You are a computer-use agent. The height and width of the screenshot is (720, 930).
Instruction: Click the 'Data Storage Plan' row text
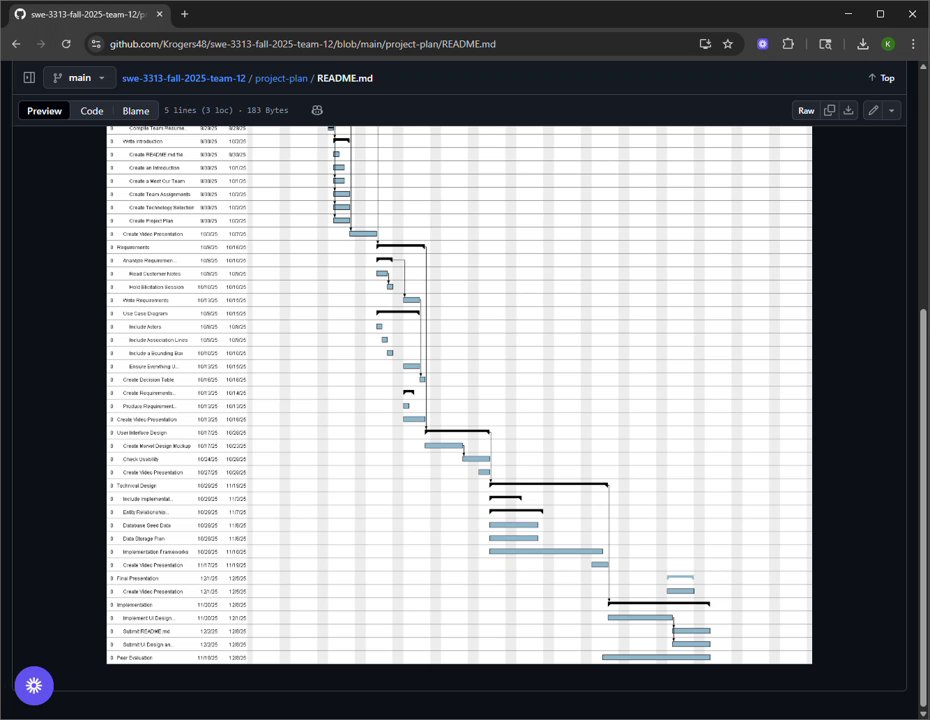[144, 539]
